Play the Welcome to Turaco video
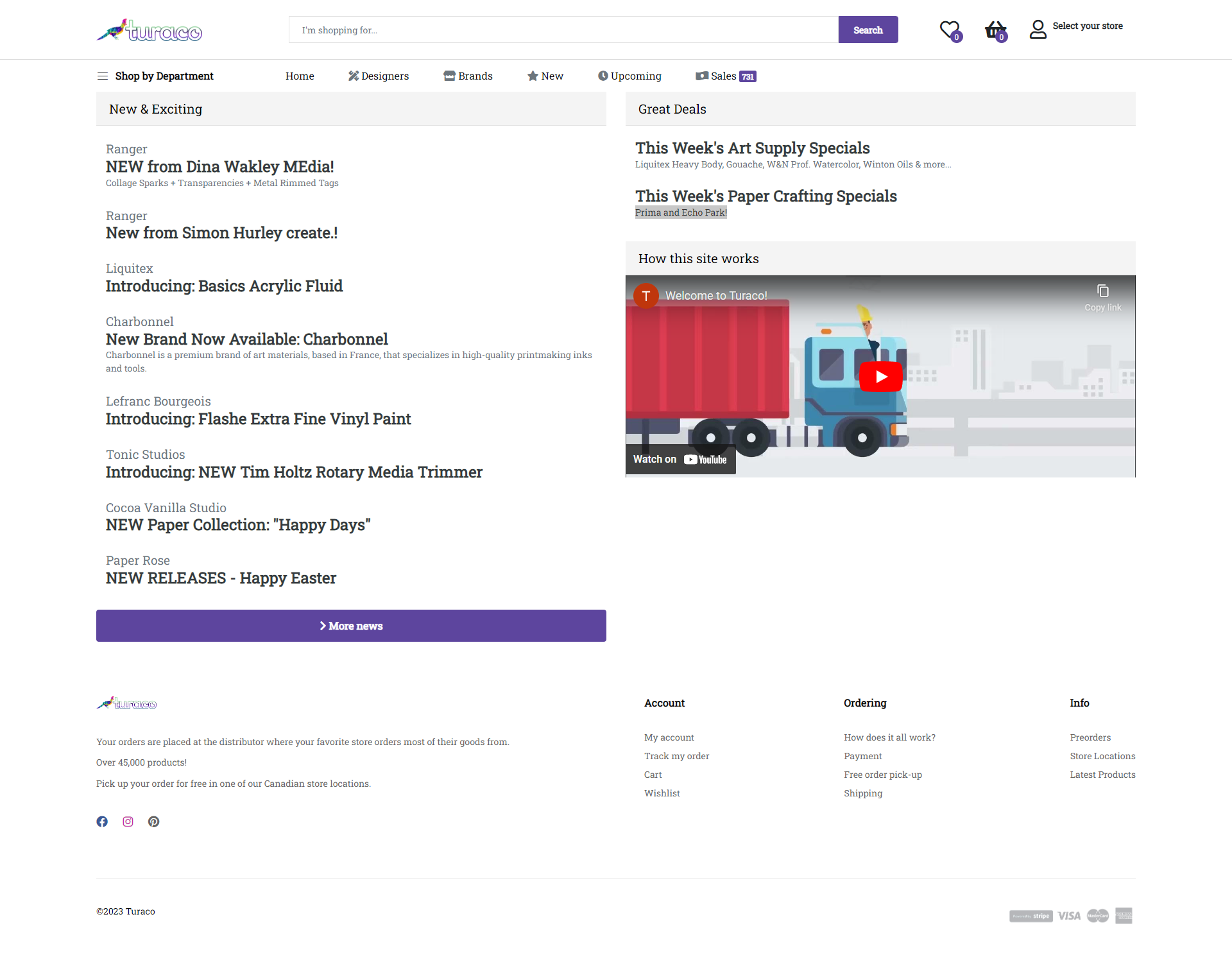 [880, 377]
